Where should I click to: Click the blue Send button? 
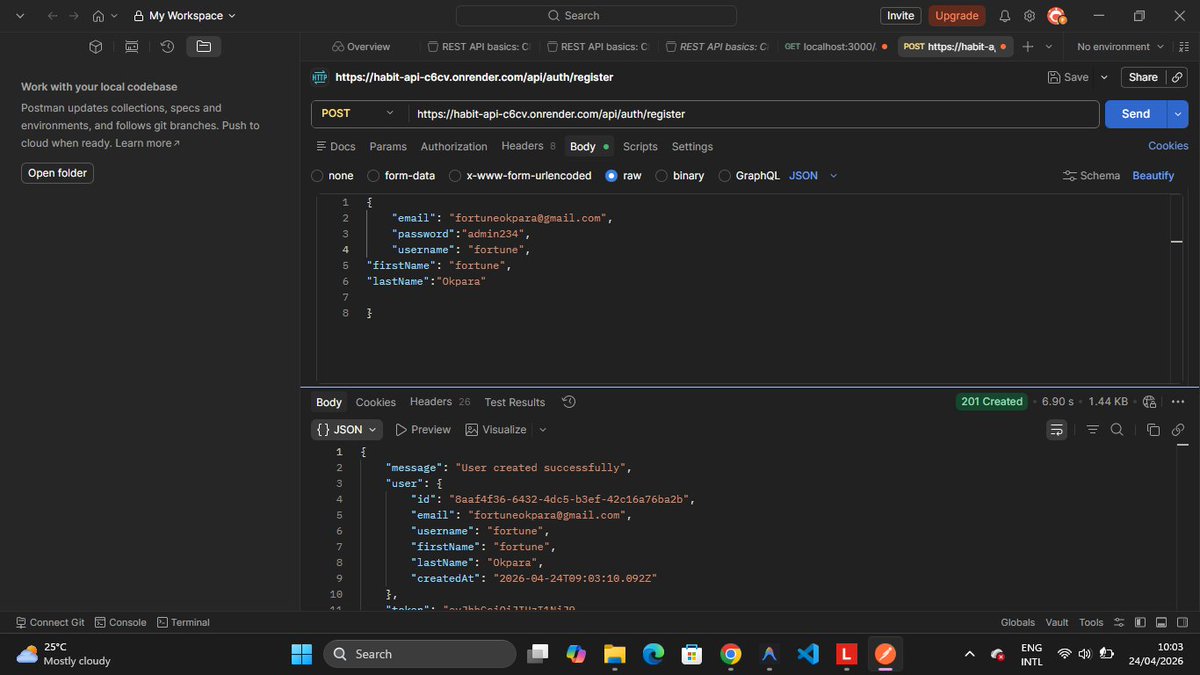[1136, 114]
